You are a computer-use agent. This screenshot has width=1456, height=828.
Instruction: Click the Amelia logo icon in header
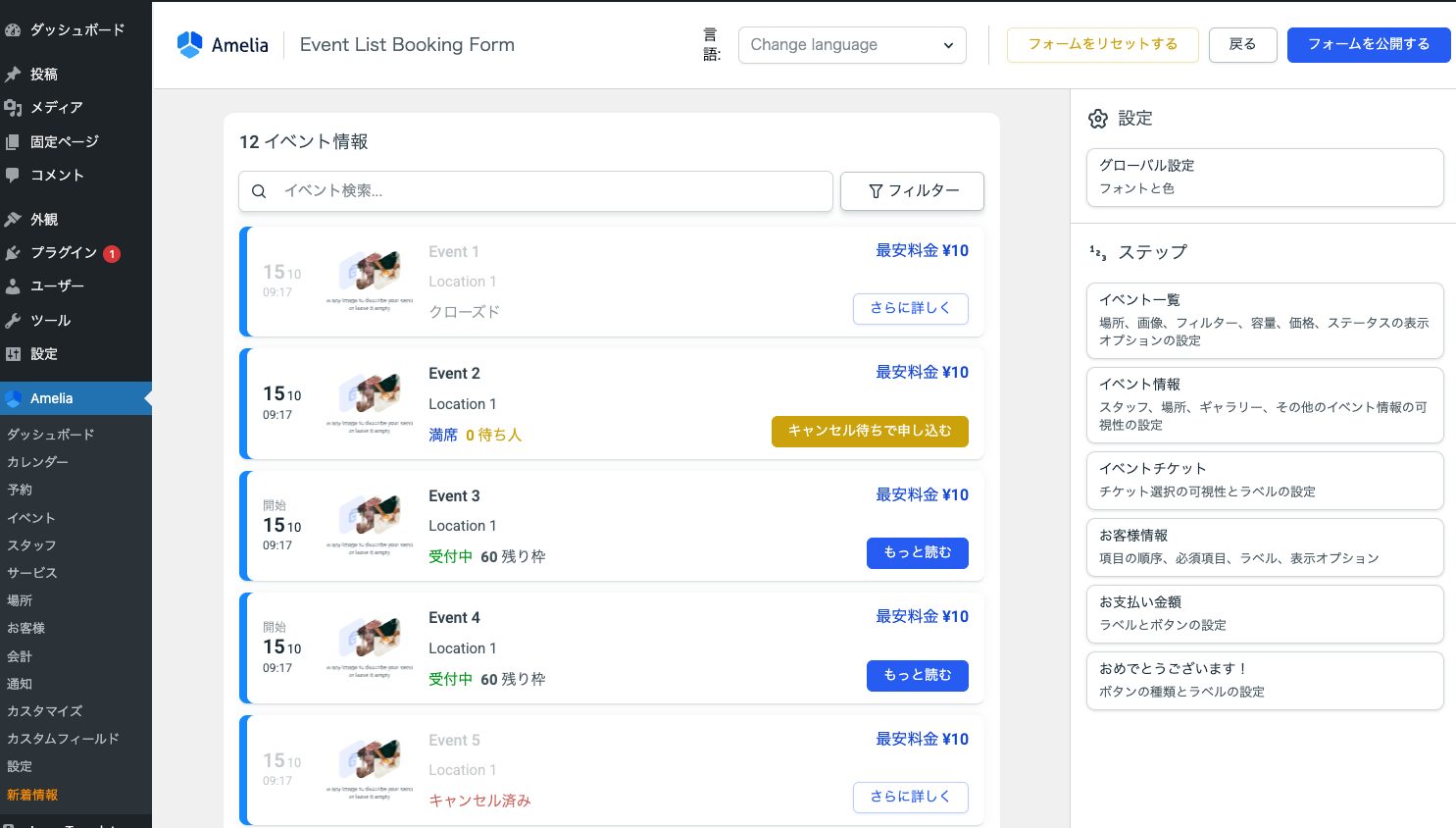[x=189, y=45]
